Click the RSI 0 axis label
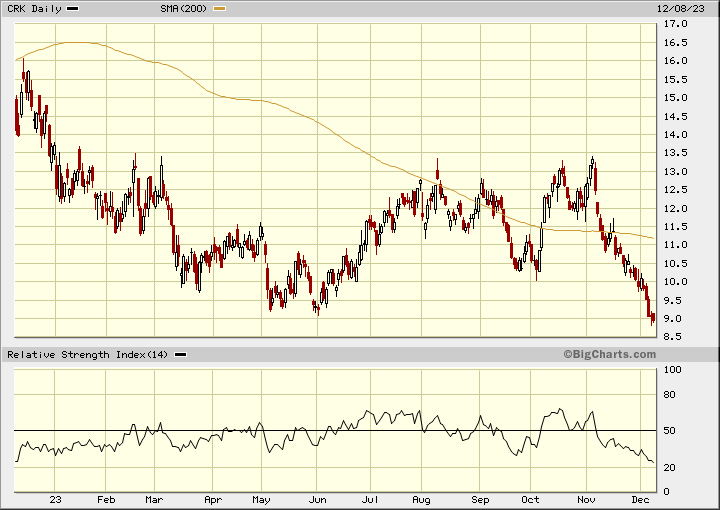Screen dimensions: 720x510 (x=667, y=492)
